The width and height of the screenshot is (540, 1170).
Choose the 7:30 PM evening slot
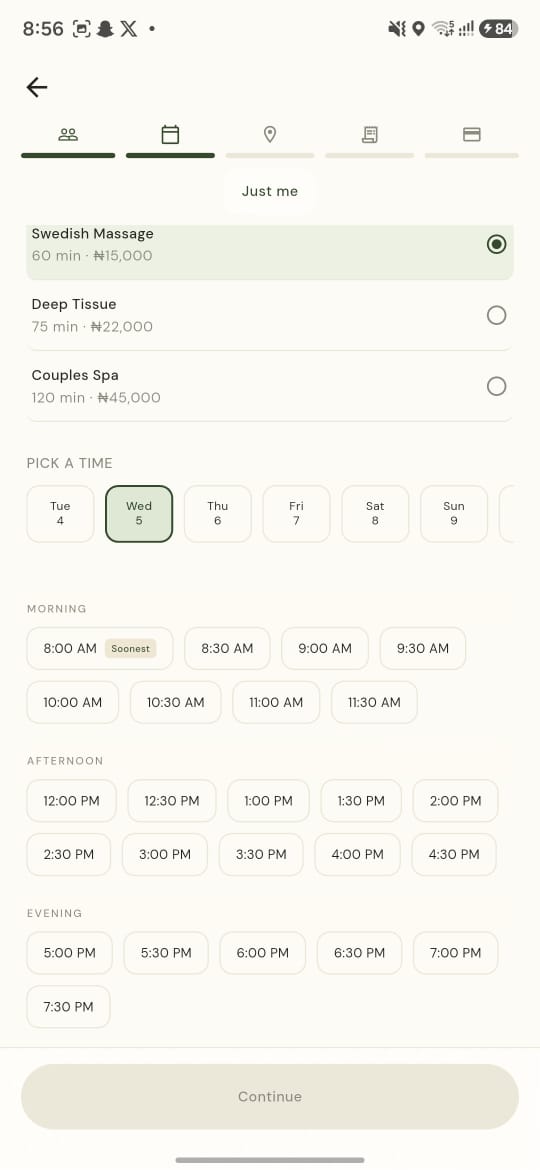tap(69, 1007)
